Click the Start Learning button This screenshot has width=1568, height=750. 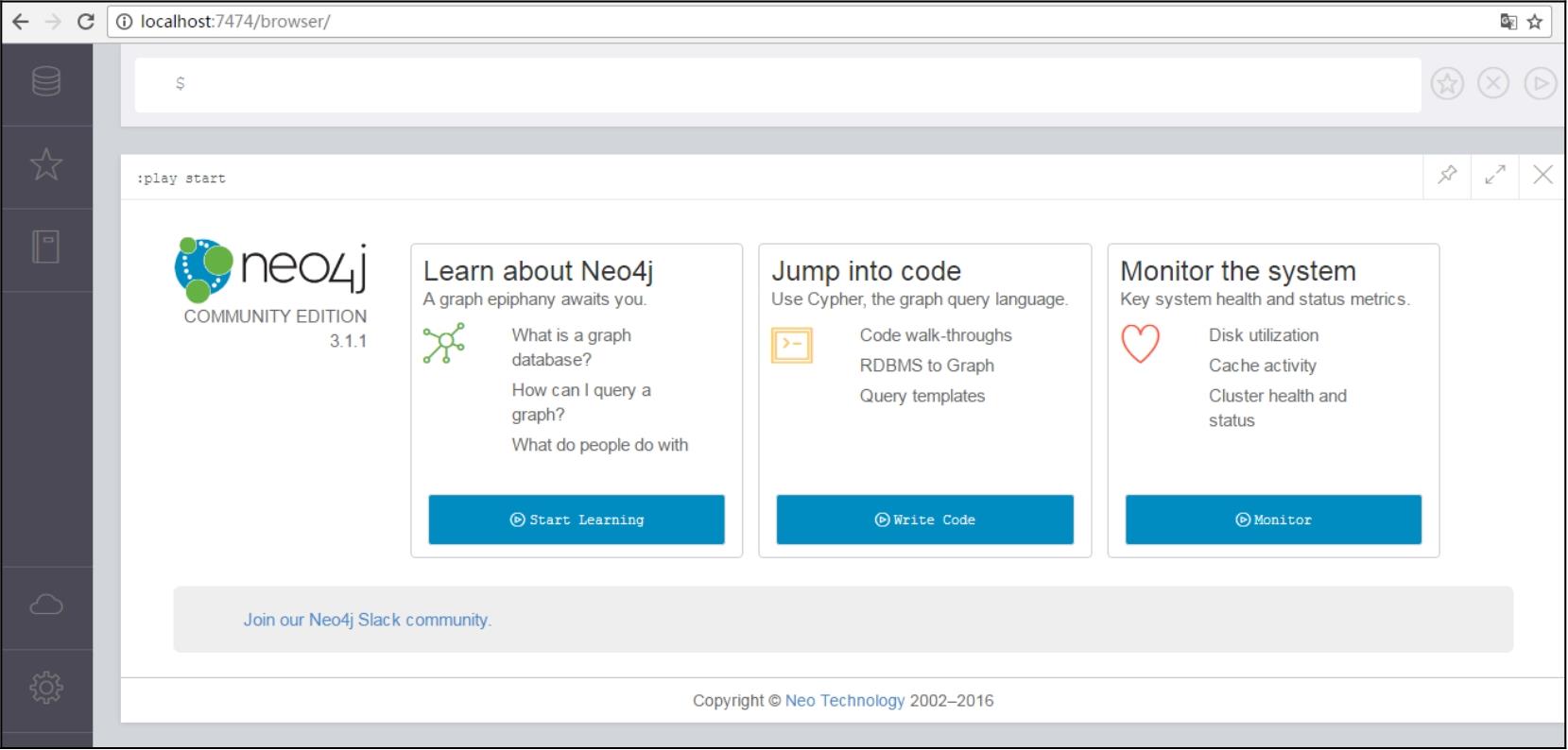577,520
